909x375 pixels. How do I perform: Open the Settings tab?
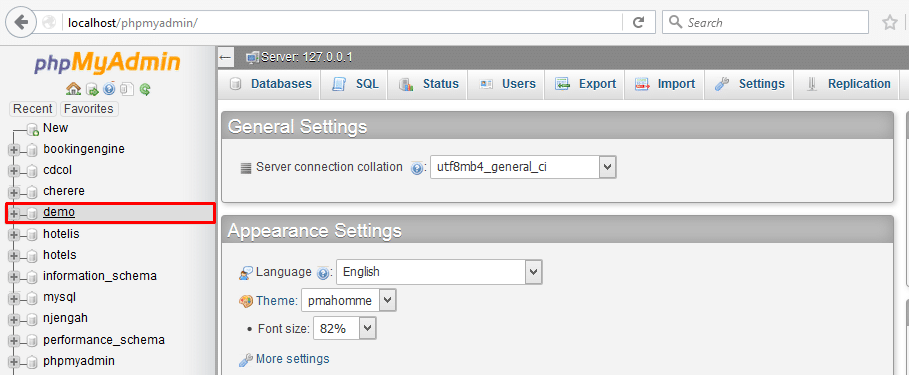tap(749, 84)
